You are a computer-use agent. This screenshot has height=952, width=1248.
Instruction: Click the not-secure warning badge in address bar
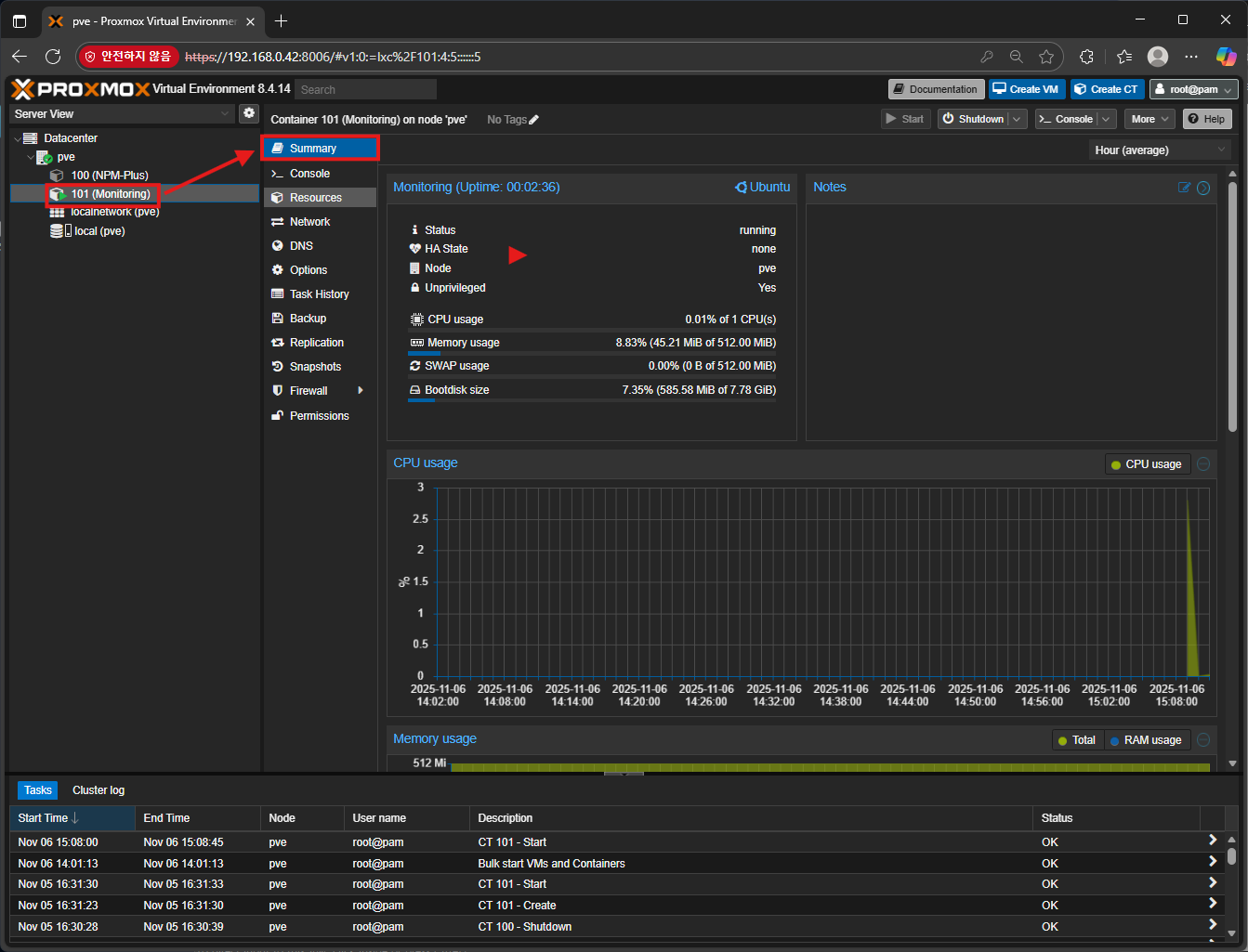point(127,57)
